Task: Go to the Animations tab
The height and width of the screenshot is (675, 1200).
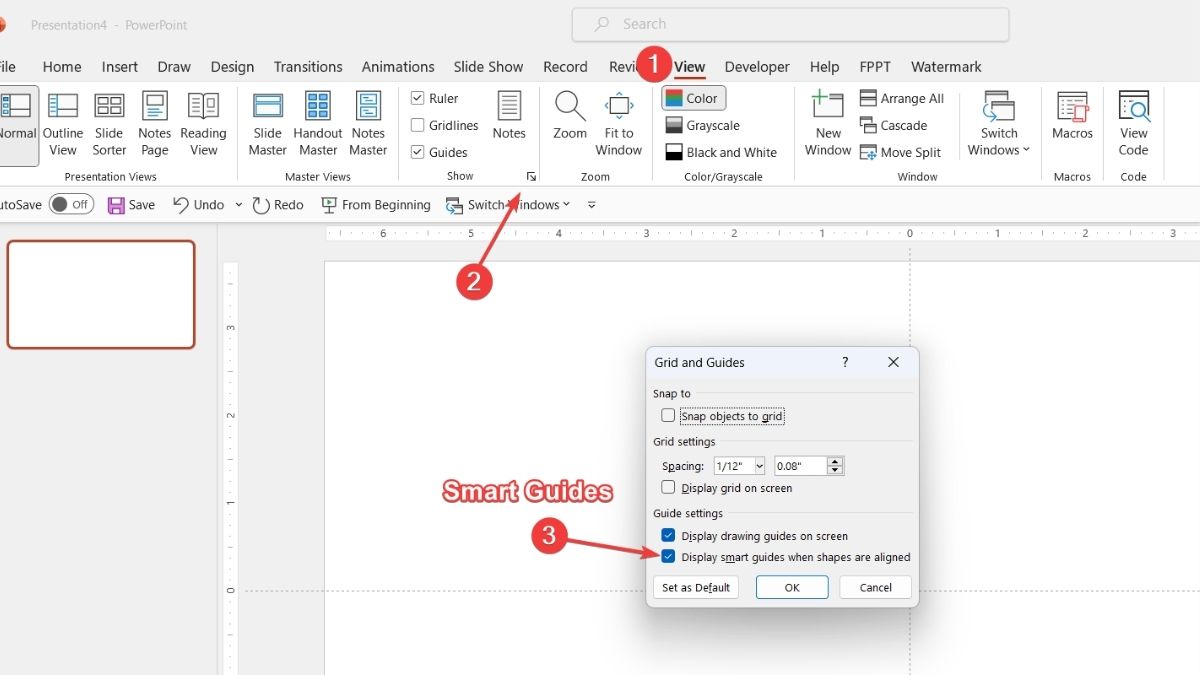Action: [x=400, y=67]
